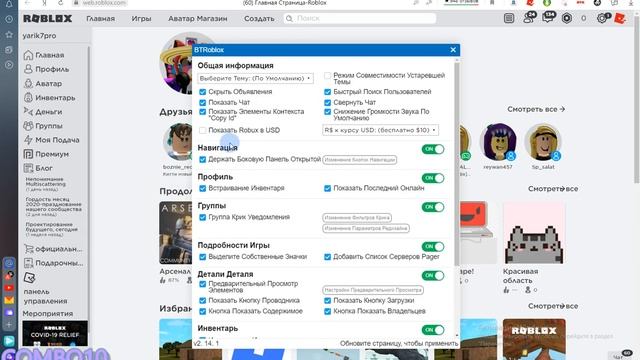Open the Красивая область game thumbnail
The width and height of the screenshot is (640, 360).
click(534, 233)
